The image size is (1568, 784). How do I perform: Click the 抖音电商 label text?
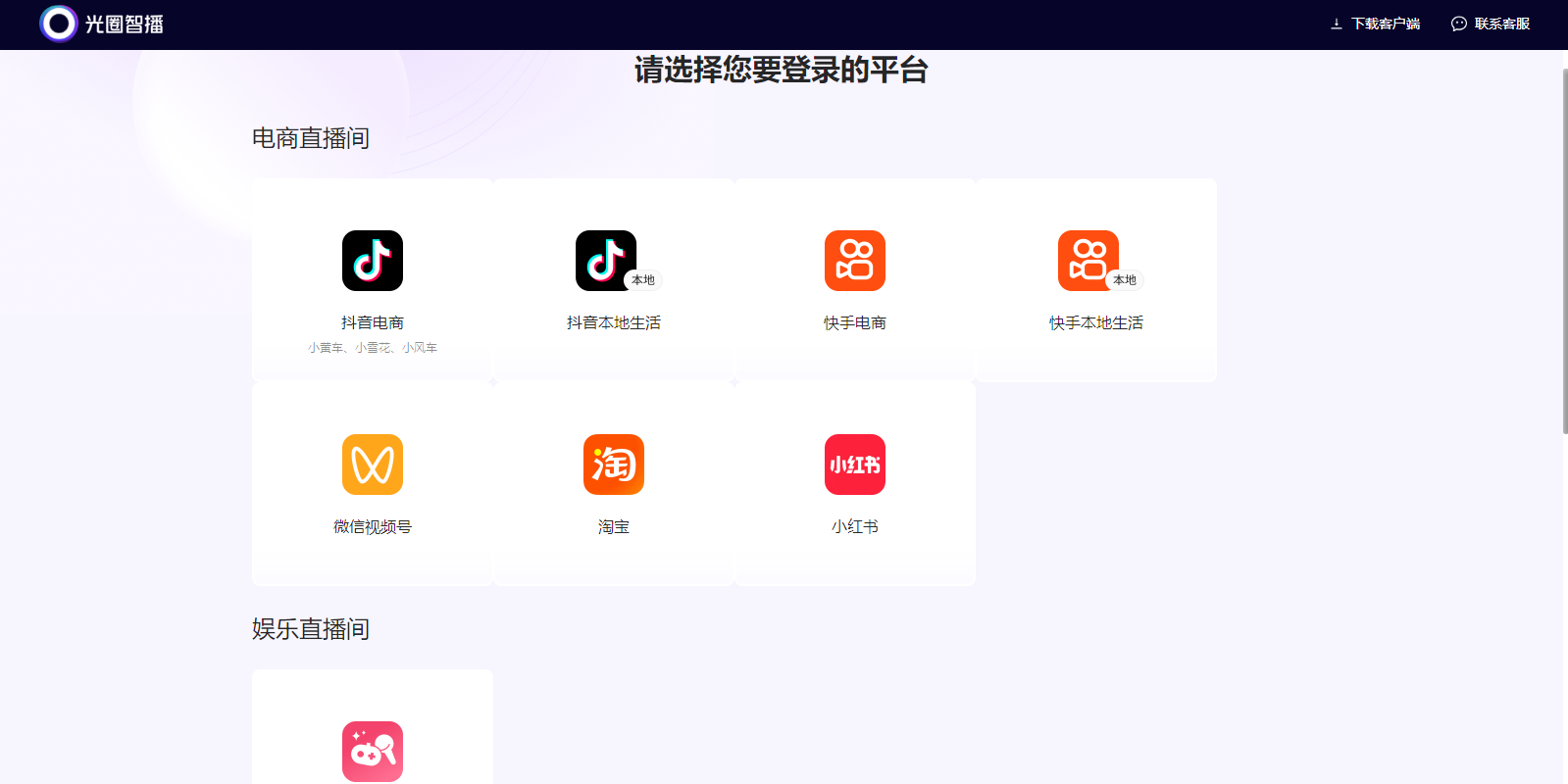coord(372,322)
